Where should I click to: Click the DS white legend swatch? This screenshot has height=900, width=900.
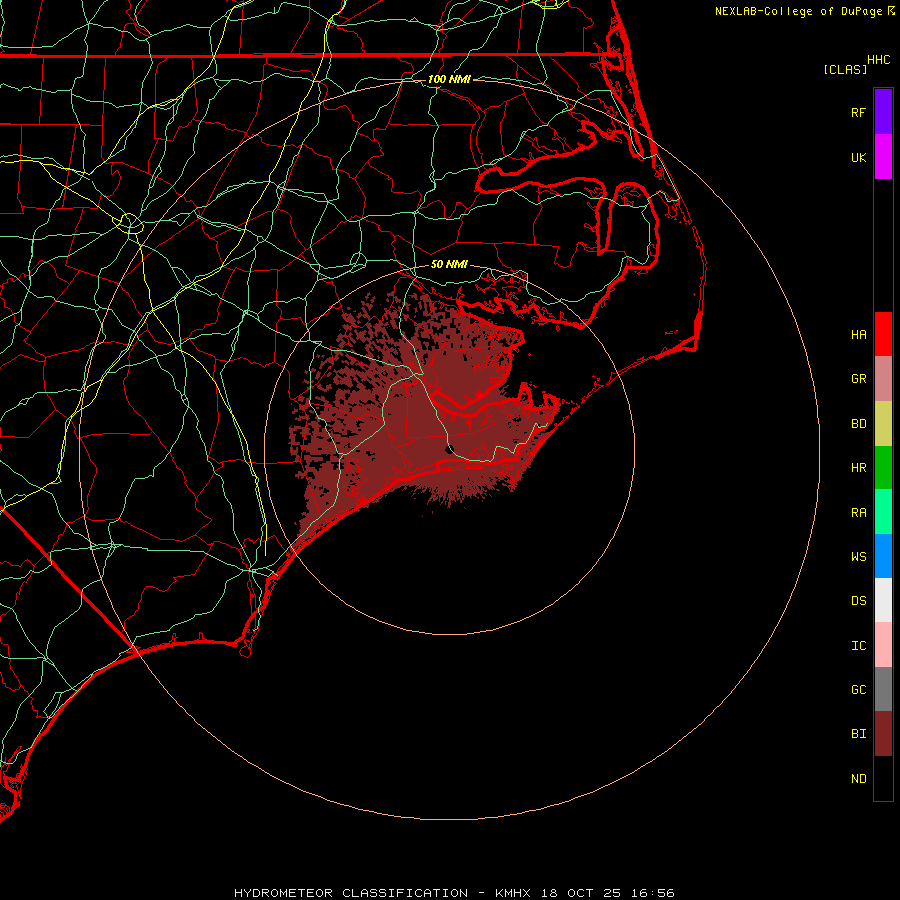point(883,600)
